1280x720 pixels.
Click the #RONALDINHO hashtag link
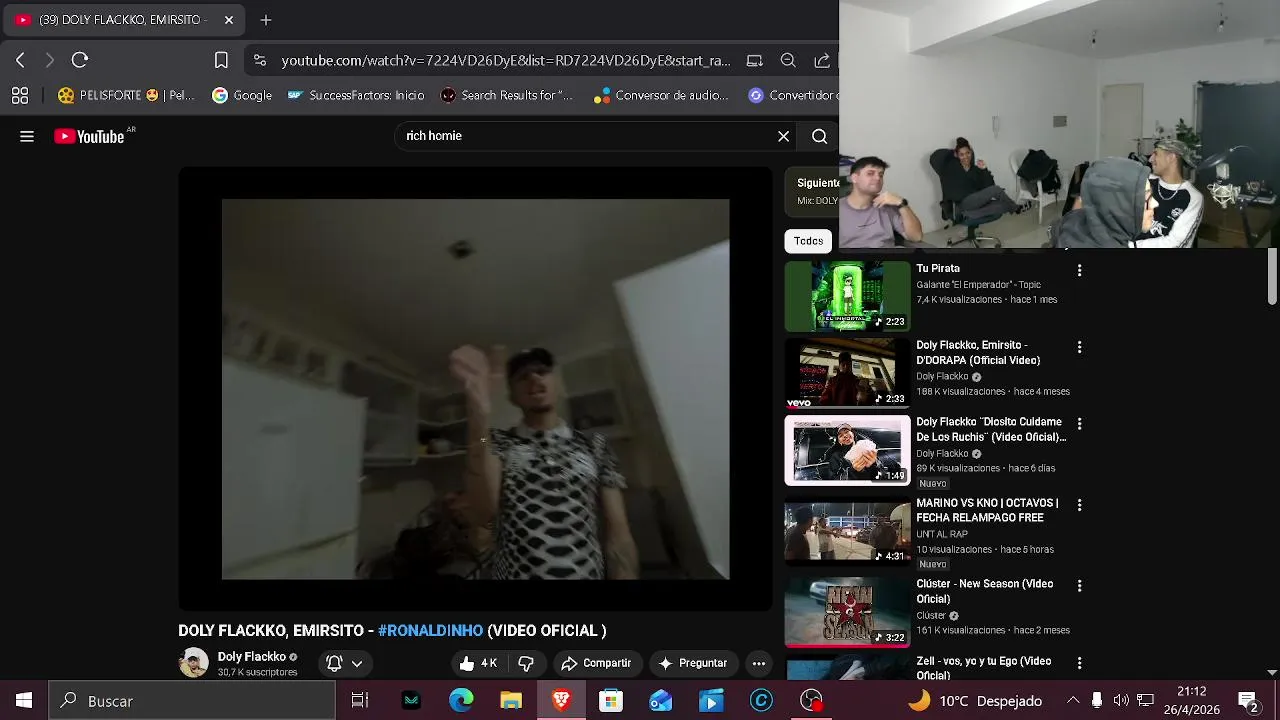coord(430,631)
